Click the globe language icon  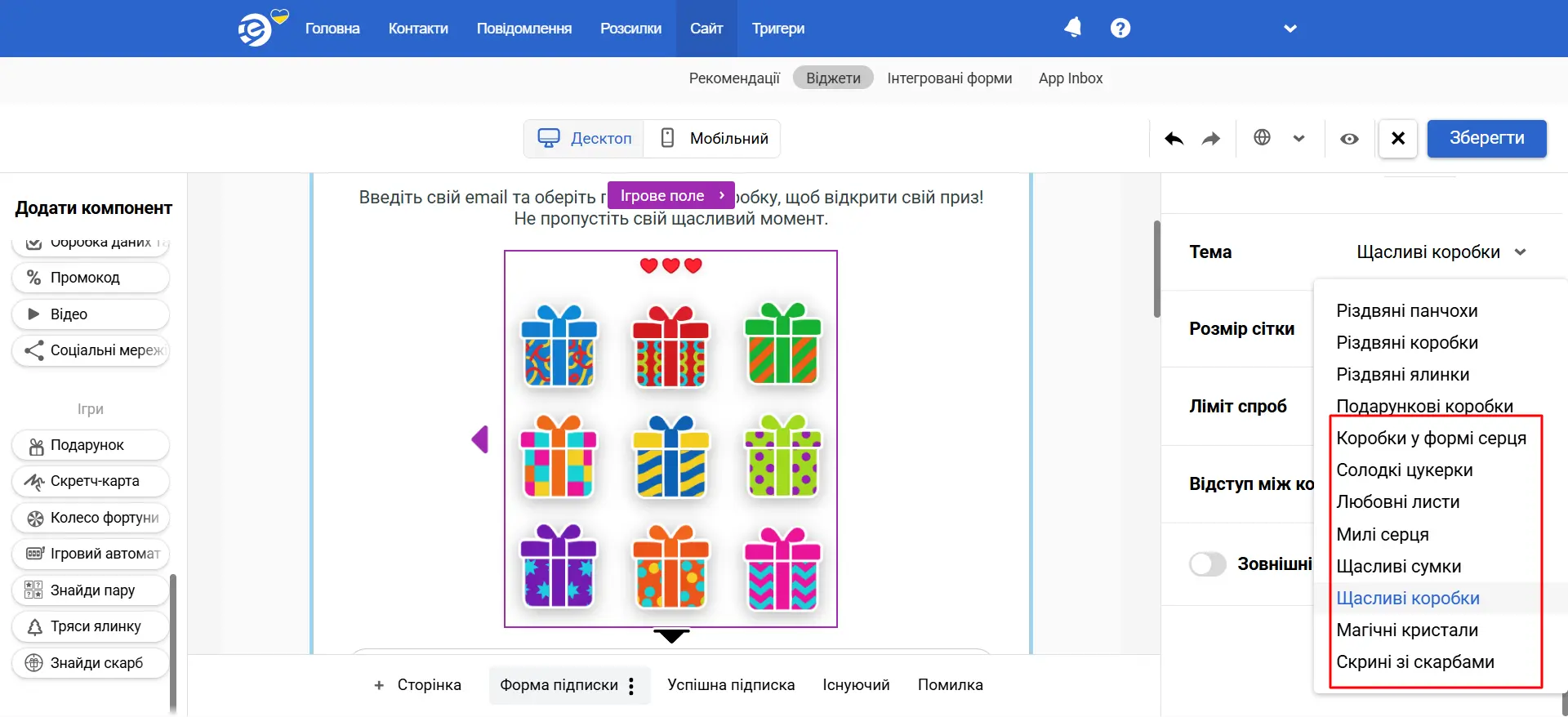(x=1262, y=138)
